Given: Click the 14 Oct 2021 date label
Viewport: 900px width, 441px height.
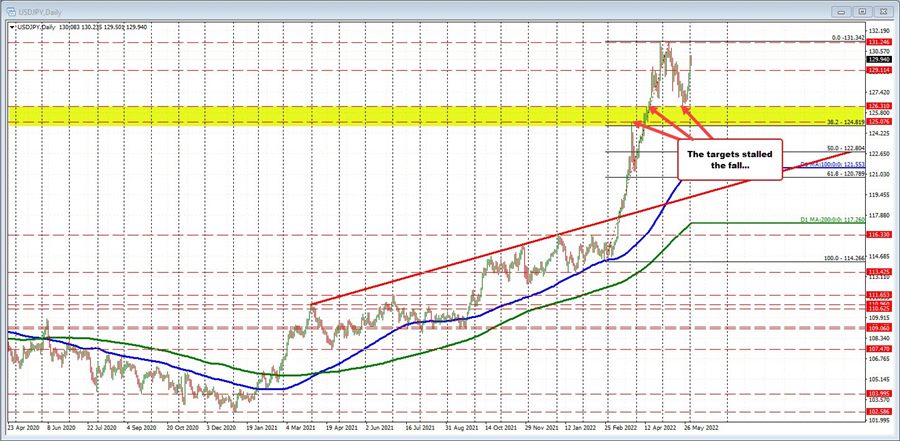Looking at the screenshot, I should [499, 428].
